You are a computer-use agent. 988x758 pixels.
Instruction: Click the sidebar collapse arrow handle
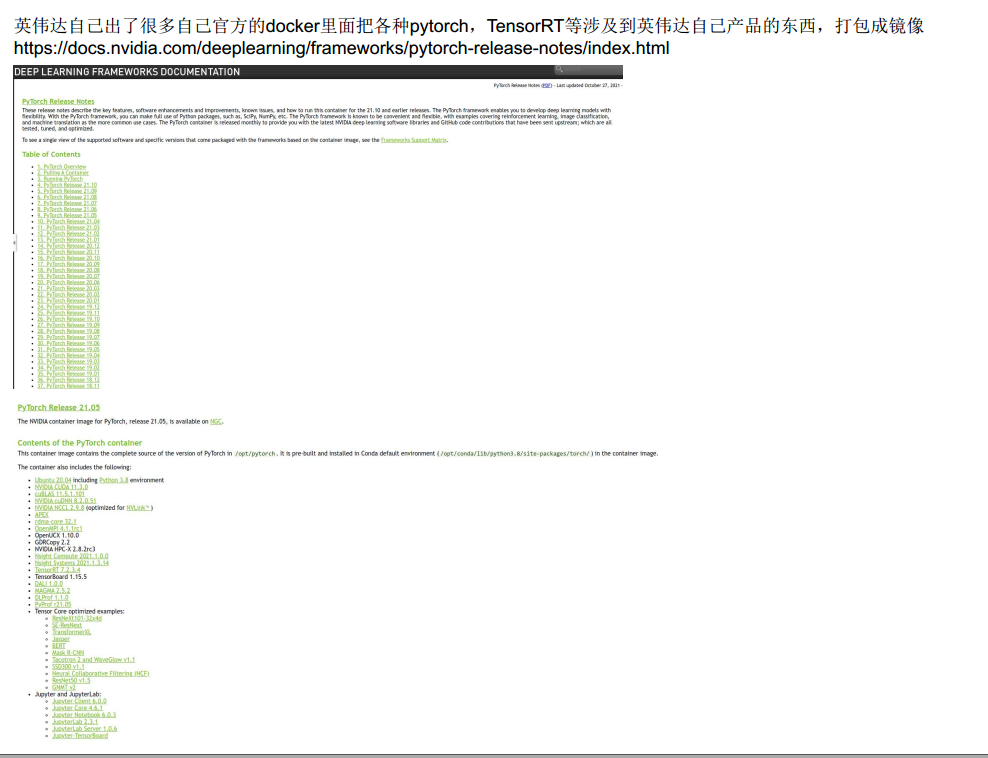[x=14, y=243]
